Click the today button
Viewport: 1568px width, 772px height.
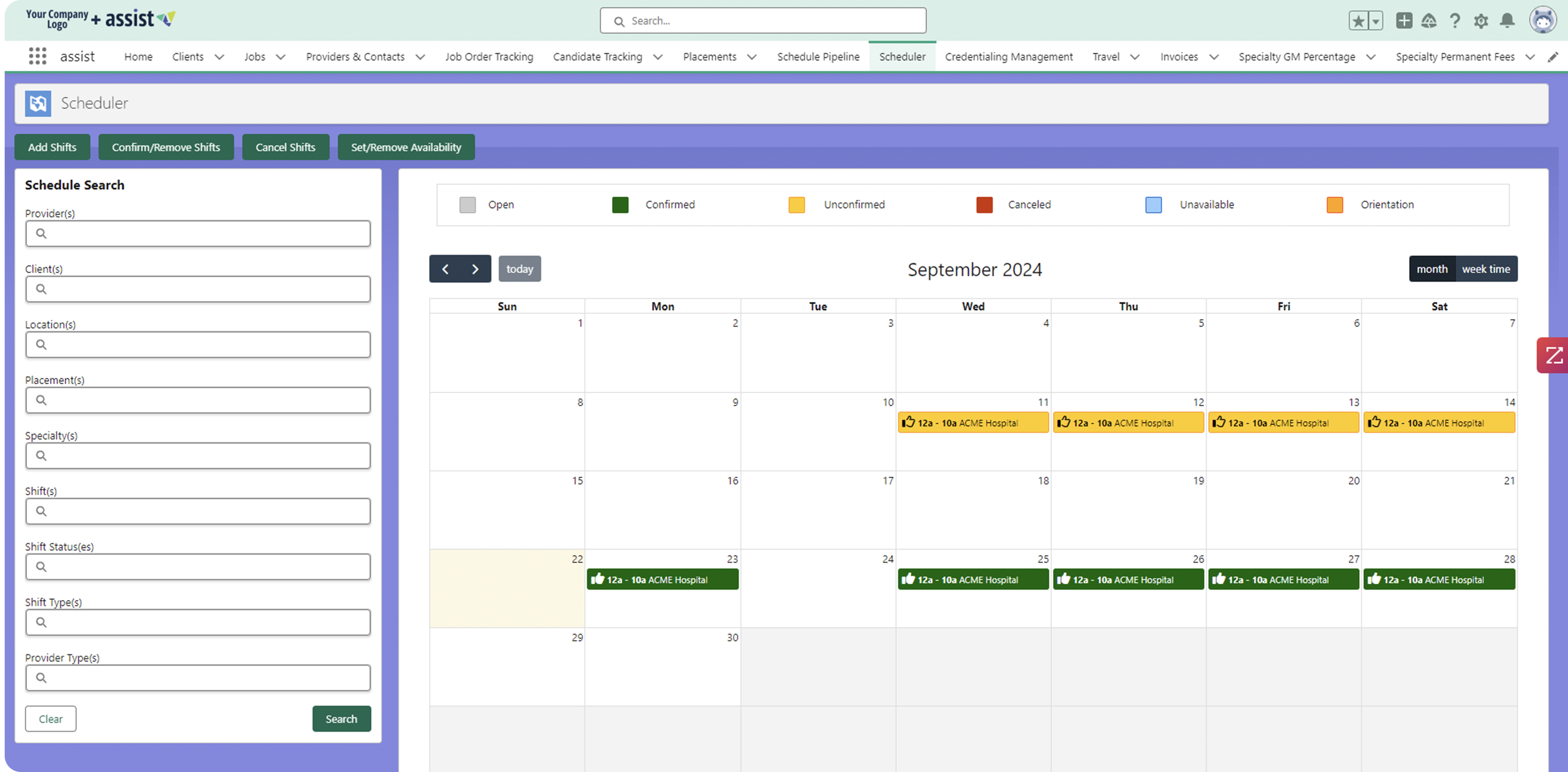coord(520,268)
